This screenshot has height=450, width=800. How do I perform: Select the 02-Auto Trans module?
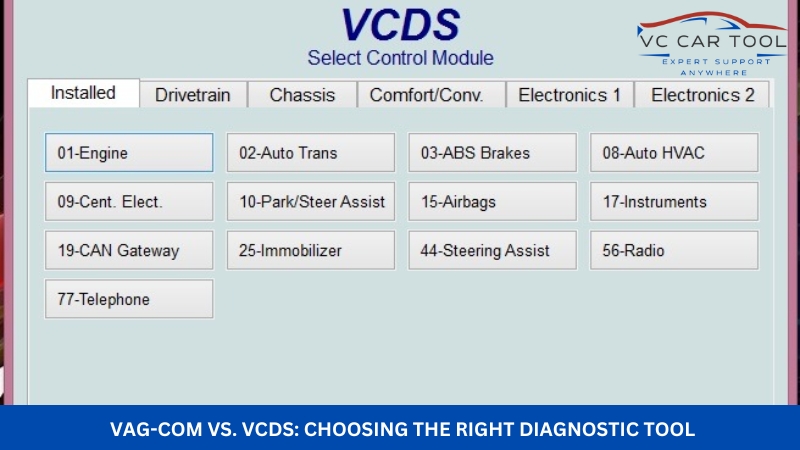pyautogui.click(x=311, y=153)
